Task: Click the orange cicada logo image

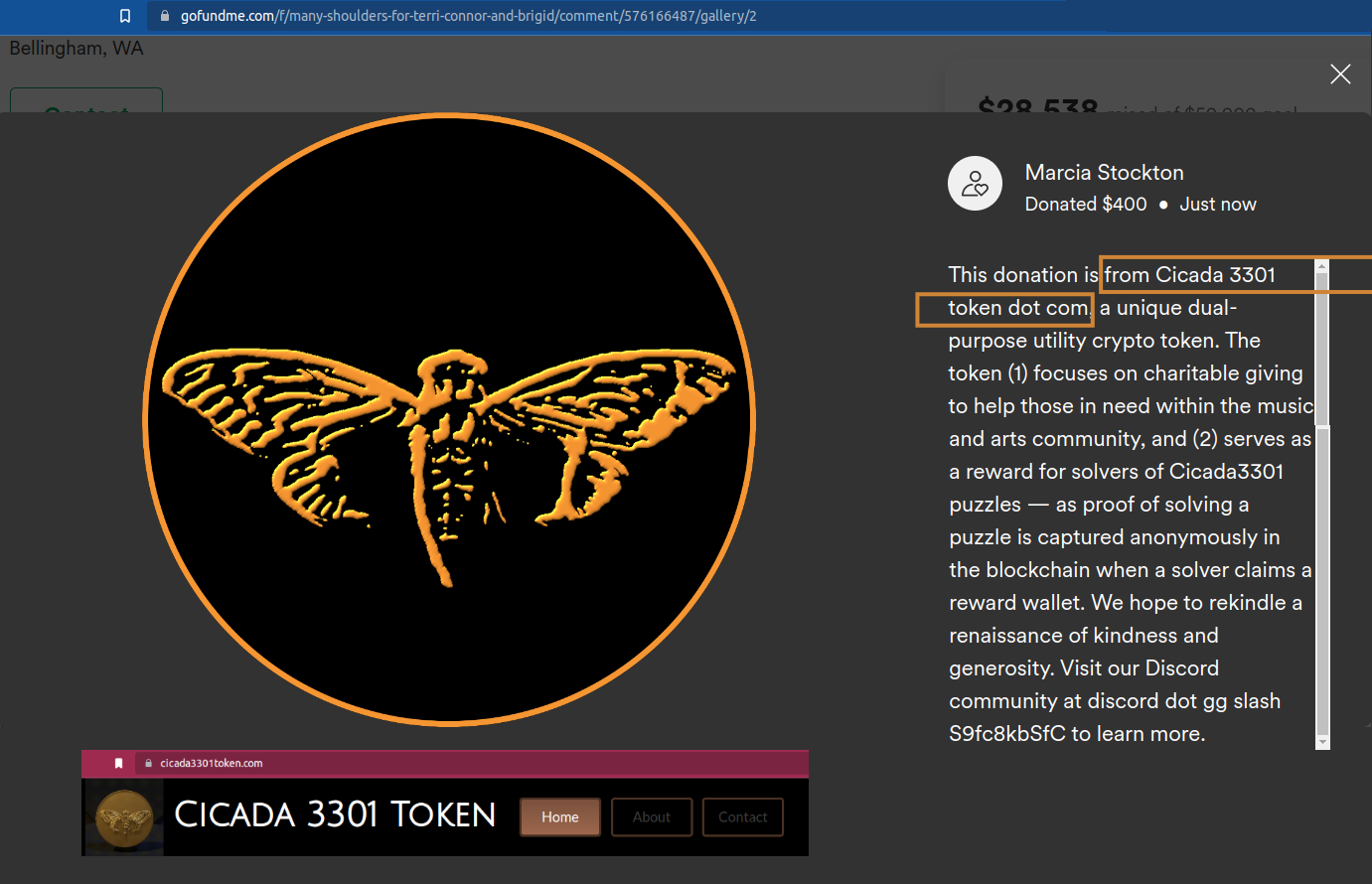Action: click(x=449, y=419)
